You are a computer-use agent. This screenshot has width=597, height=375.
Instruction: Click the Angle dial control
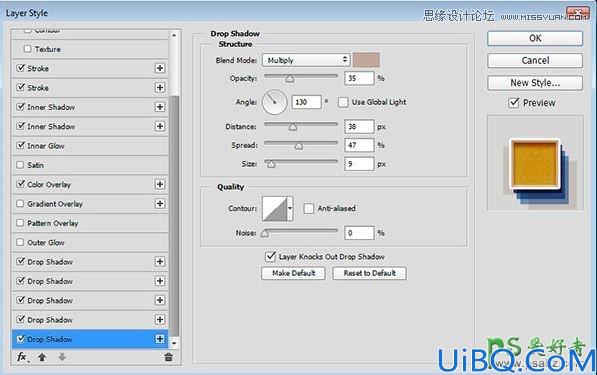(x=274, y=102)
